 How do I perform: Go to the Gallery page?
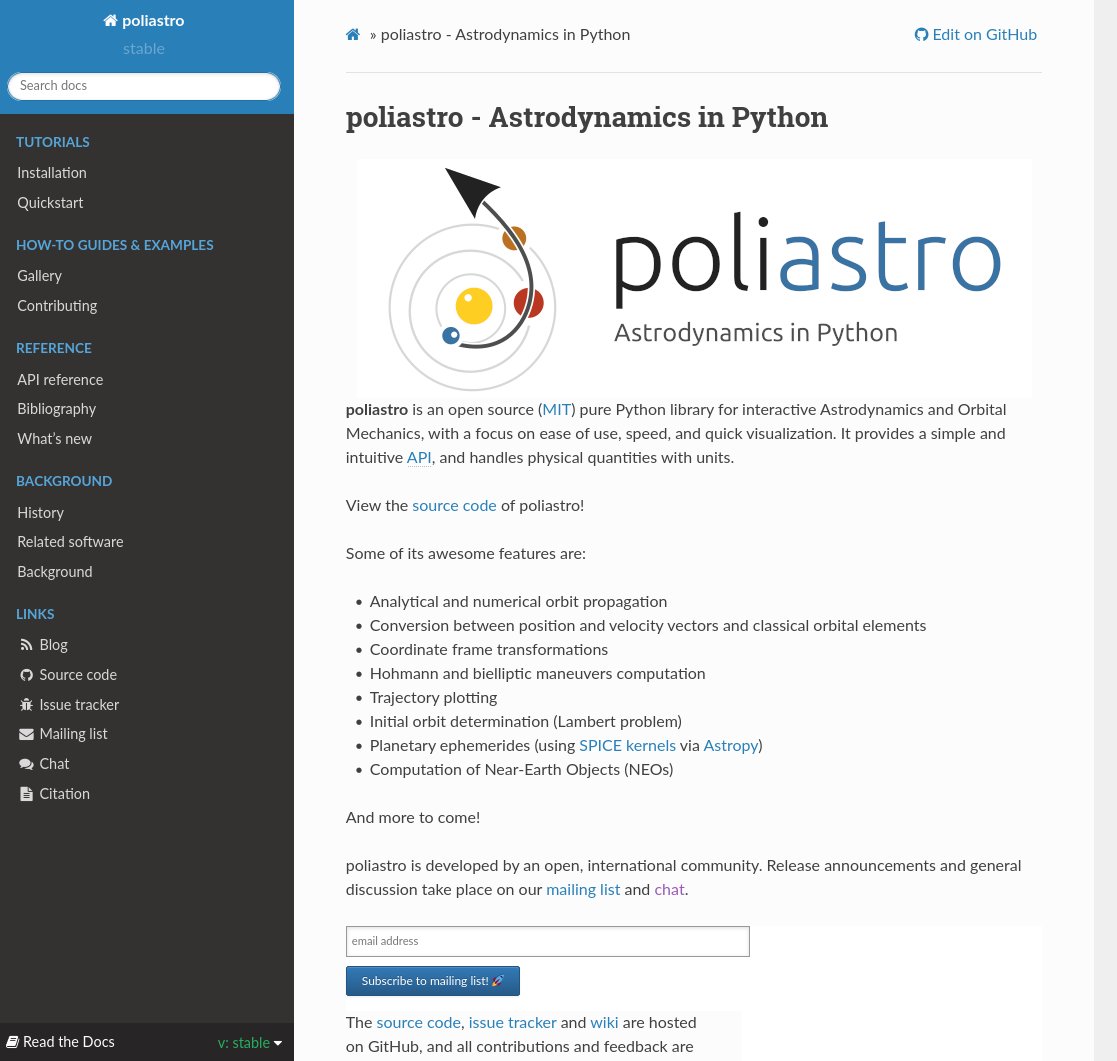pyautogui.click(x=39, y=276)
